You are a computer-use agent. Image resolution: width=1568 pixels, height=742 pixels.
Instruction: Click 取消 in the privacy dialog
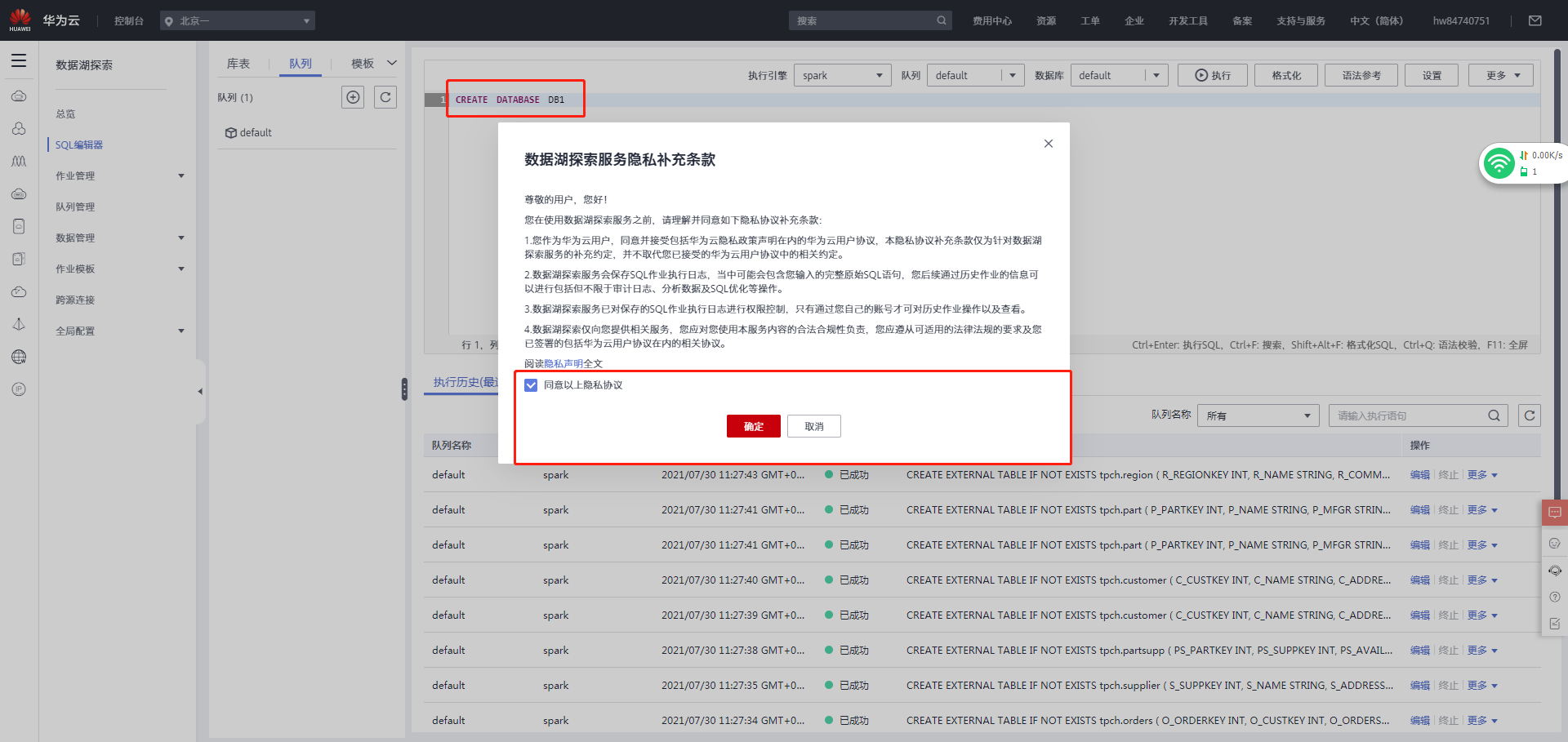pos(814,426)
